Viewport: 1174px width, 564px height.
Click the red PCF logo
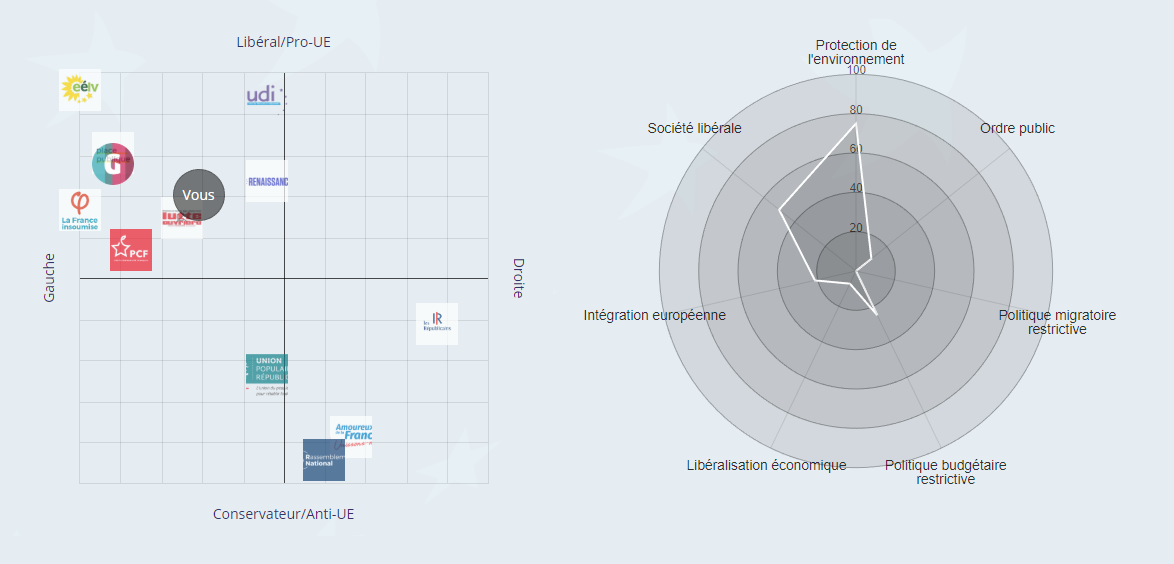[131, 250]
